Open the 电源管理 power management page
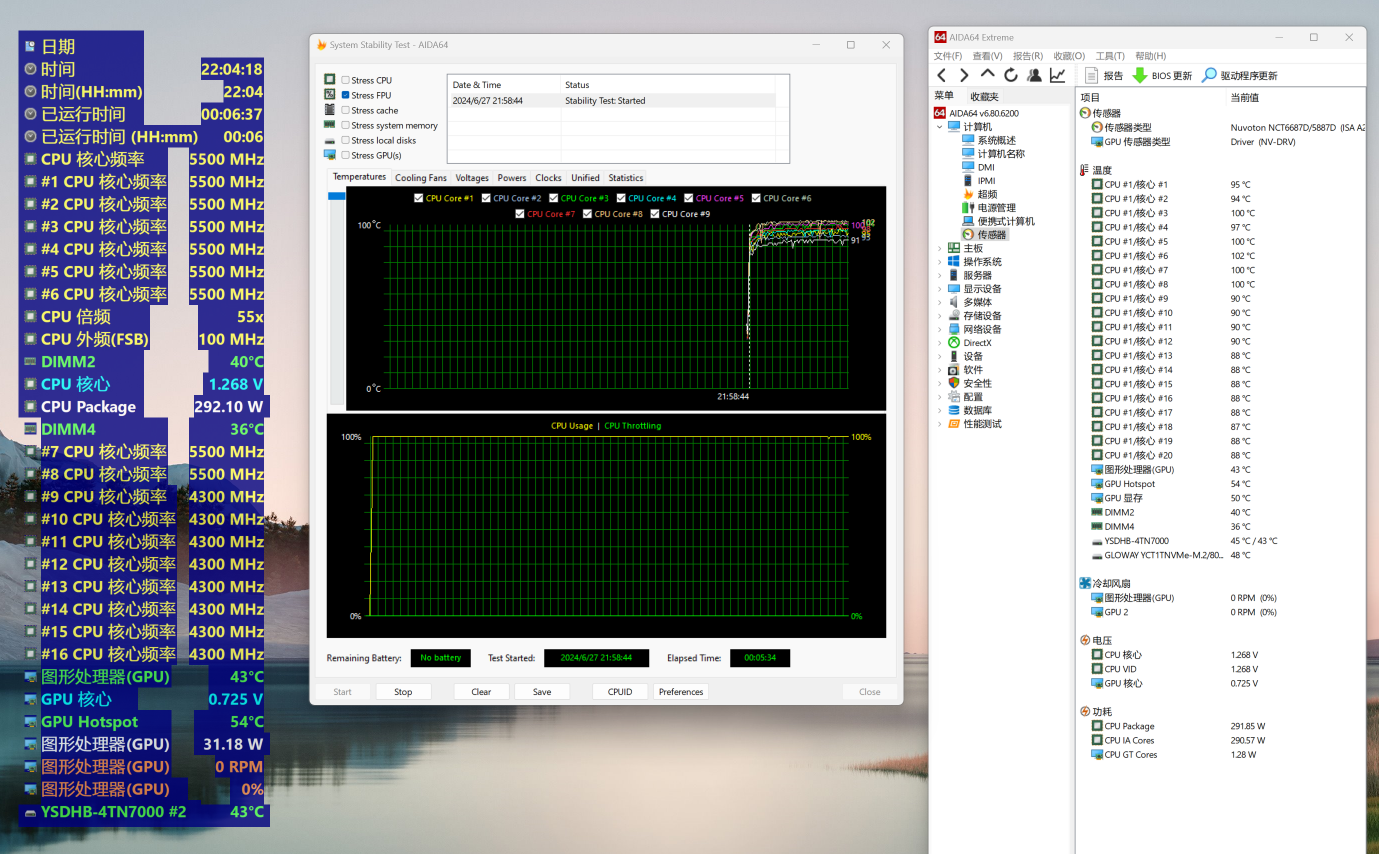 pos(988,208)
